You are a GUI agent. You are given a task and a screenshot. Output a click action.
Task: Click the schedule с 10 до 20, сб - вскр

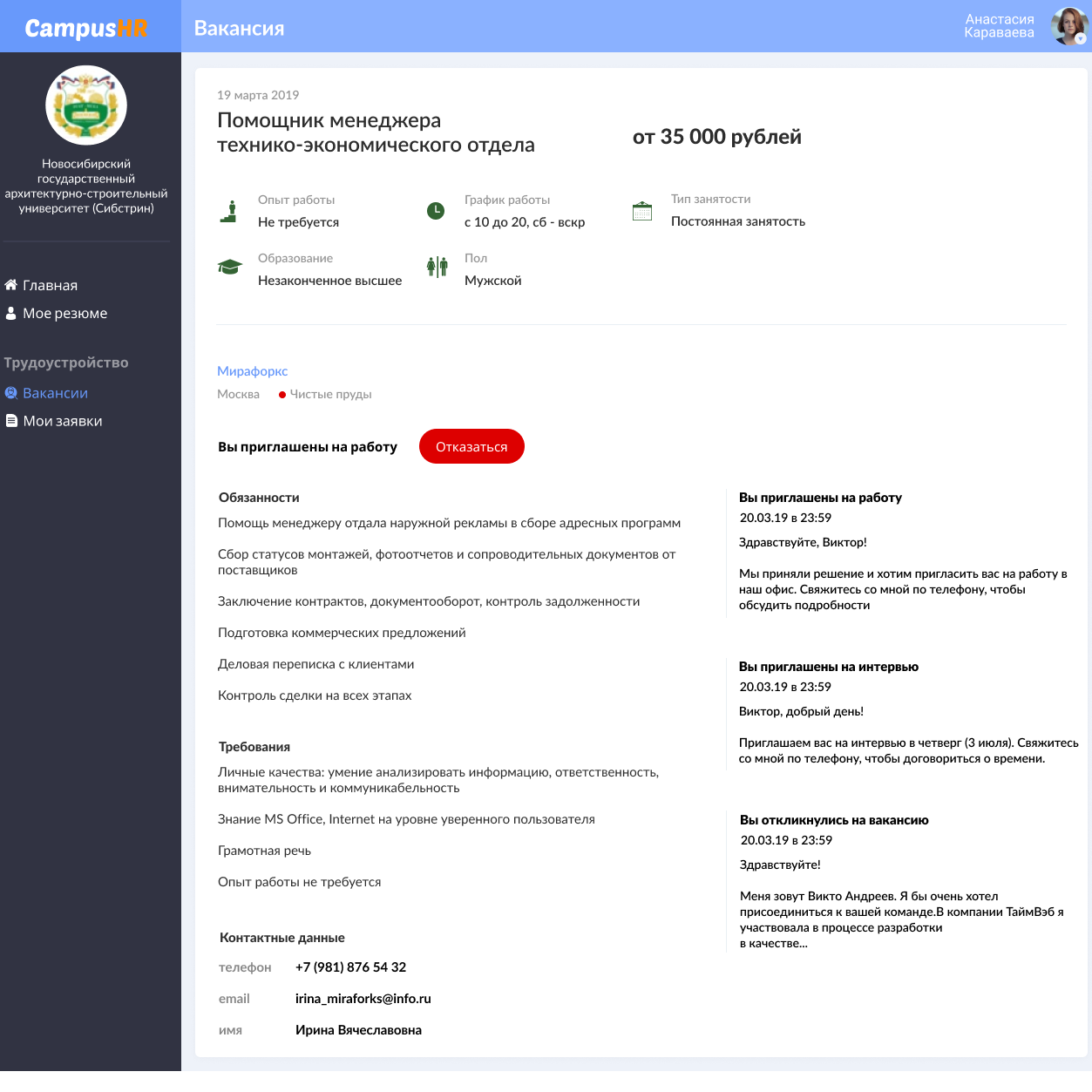[x=525, y=222]
